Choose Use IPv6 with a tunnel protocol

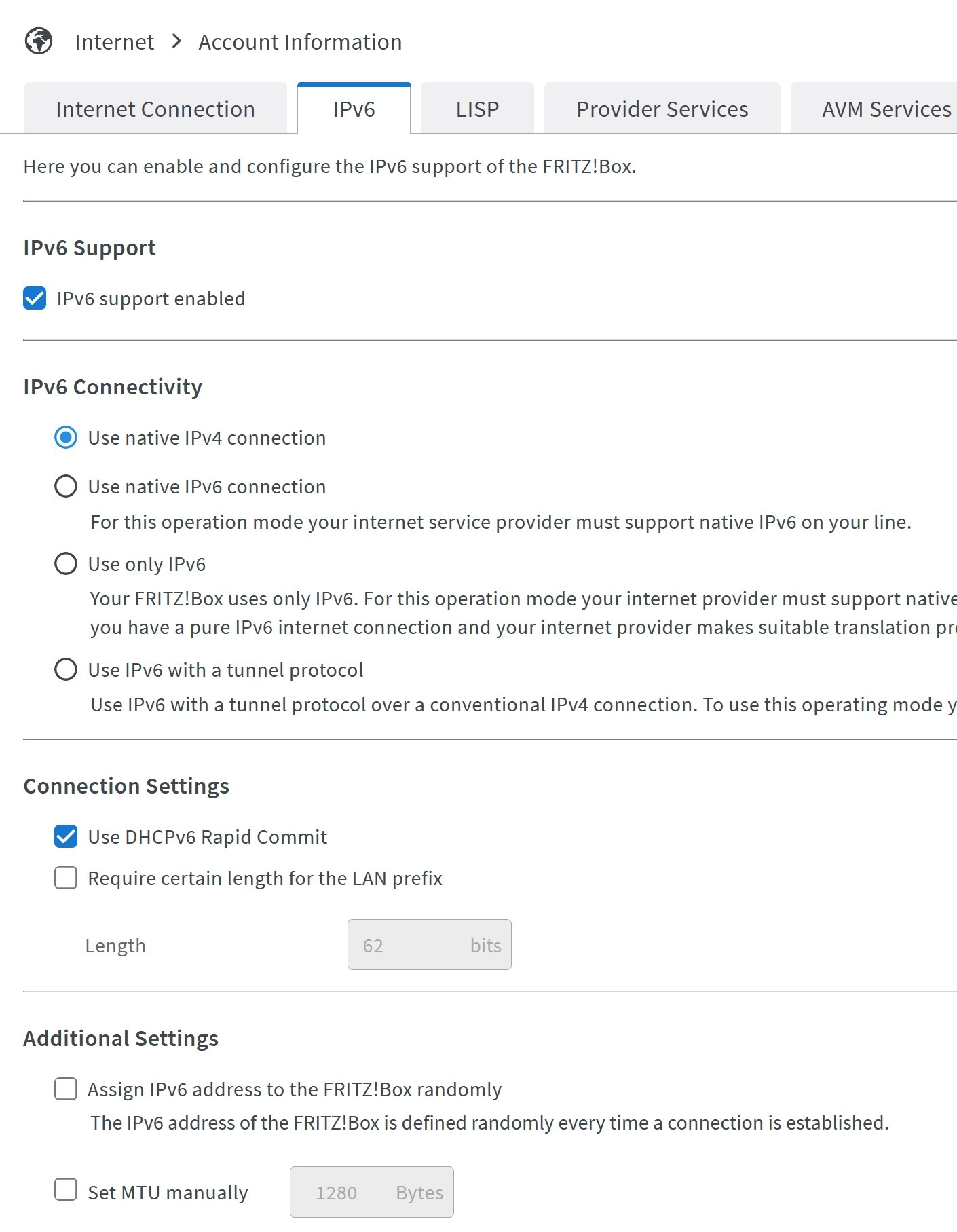(x=66, y=670)
